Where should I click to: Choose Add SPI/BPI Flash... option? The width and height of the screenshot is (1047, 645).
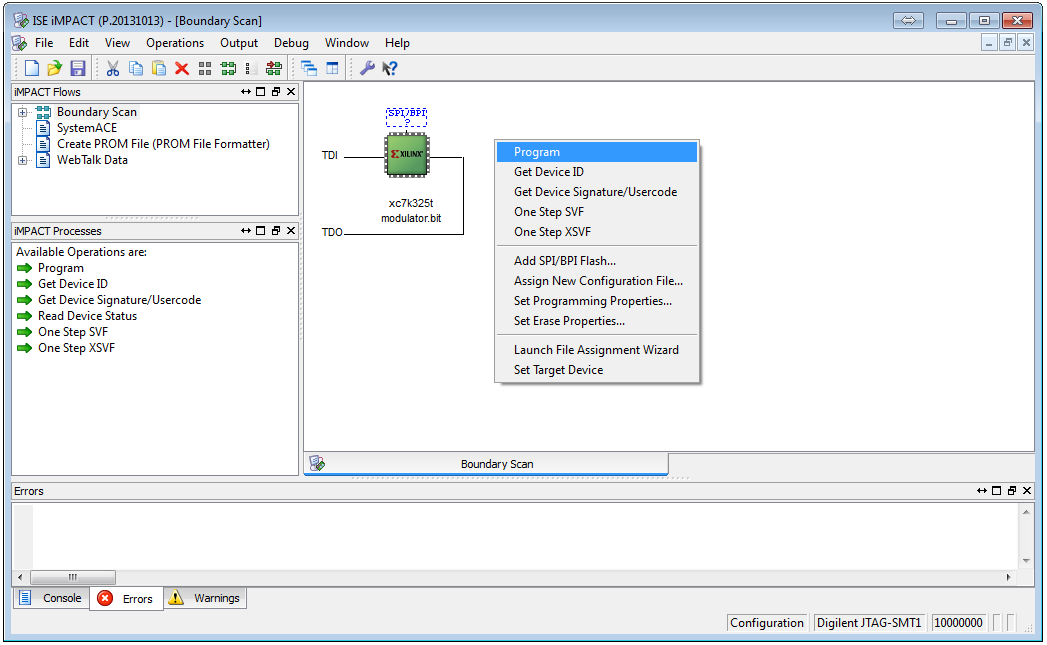tap(597, 261)
